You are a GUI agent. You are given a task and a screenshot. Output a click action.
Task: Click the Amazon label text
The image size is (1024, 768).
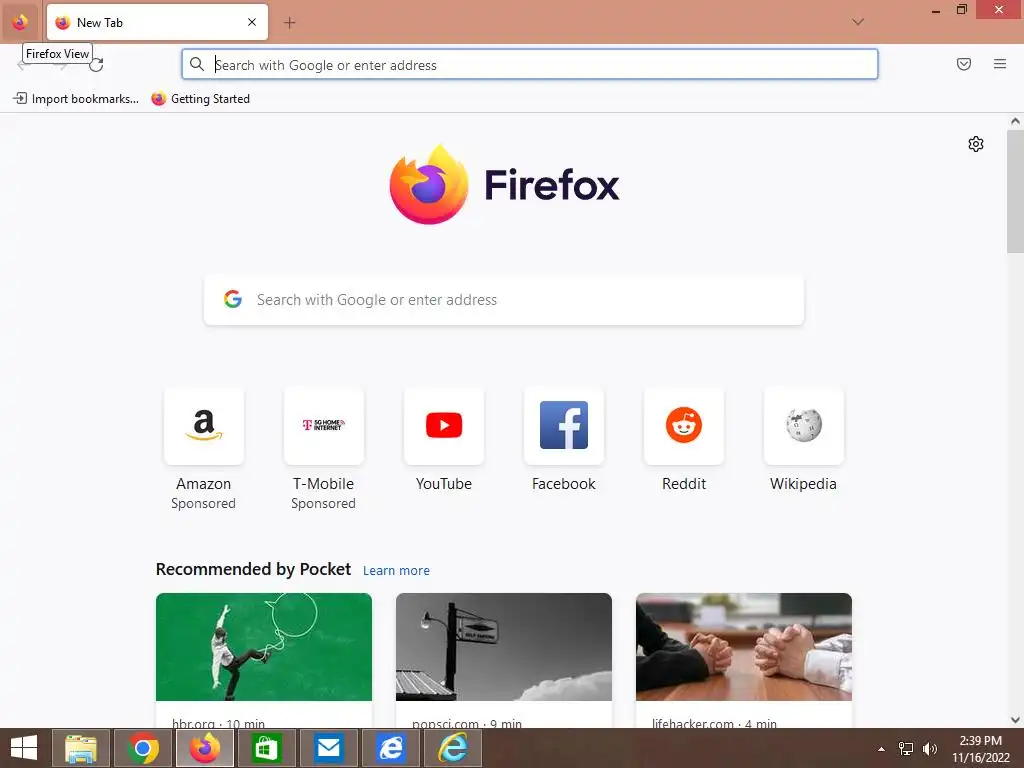pos(204,484)
